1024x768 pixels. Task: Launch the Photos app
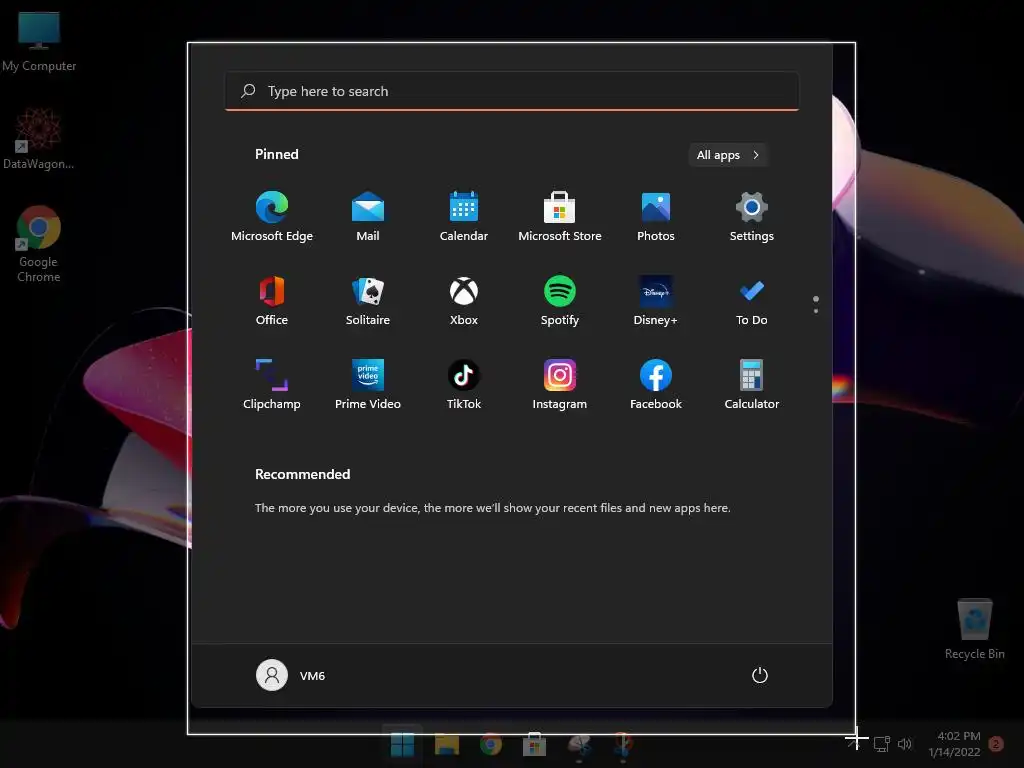[x=656, y=216]
